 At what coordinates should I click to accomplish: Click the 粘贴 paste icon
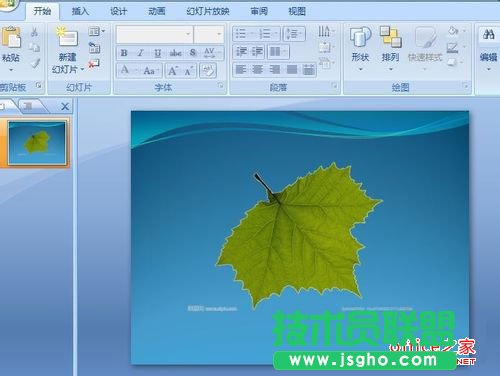pos(11,37)
